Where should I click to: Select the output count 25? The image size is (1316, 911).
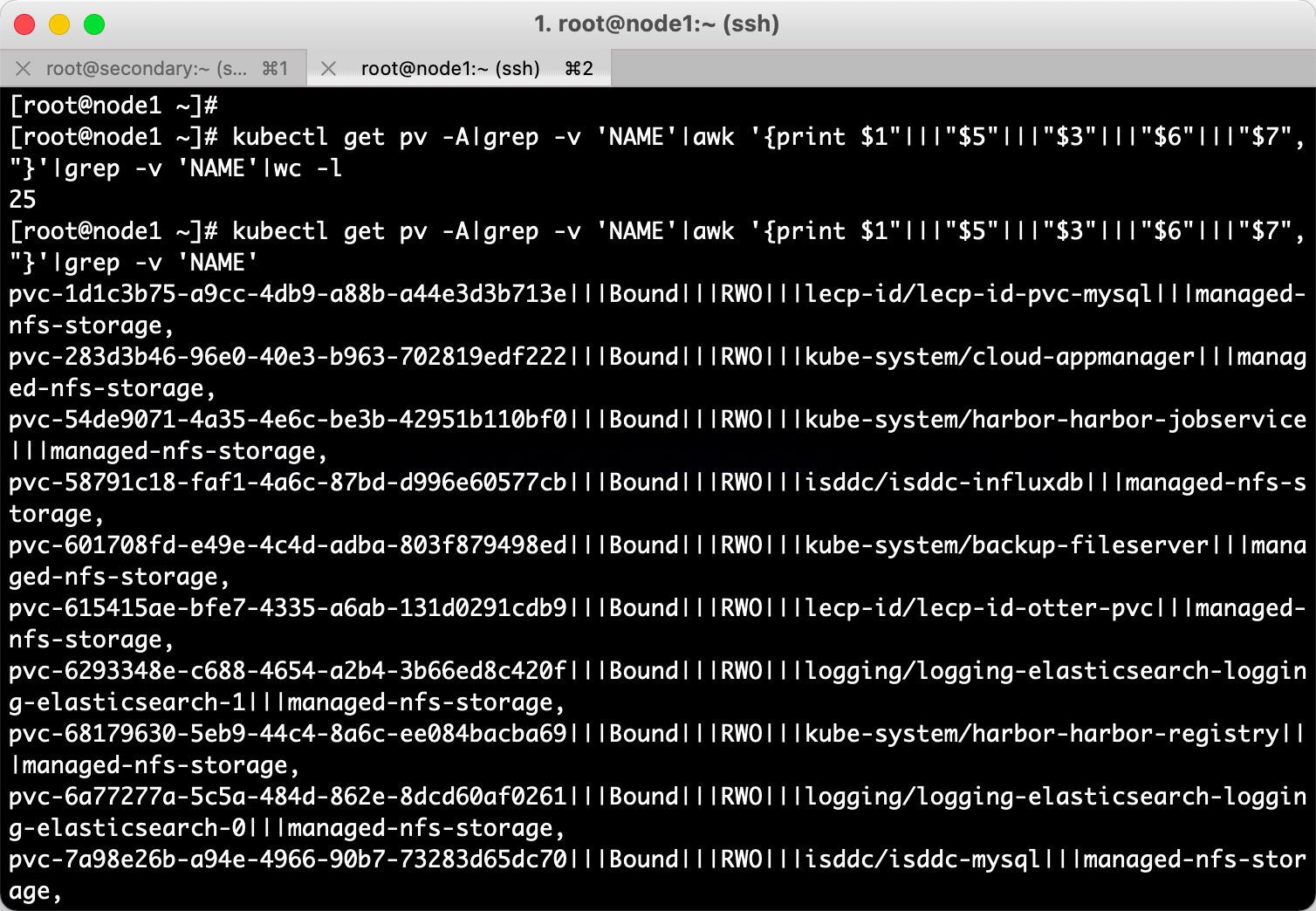coord(22,199)
